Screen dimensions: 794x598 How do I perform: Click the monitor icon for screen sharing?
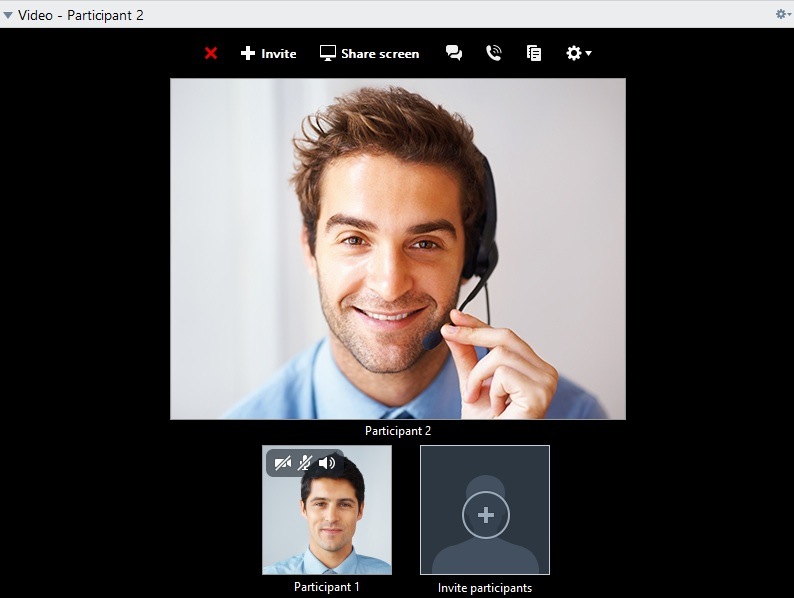pos(327,53)
